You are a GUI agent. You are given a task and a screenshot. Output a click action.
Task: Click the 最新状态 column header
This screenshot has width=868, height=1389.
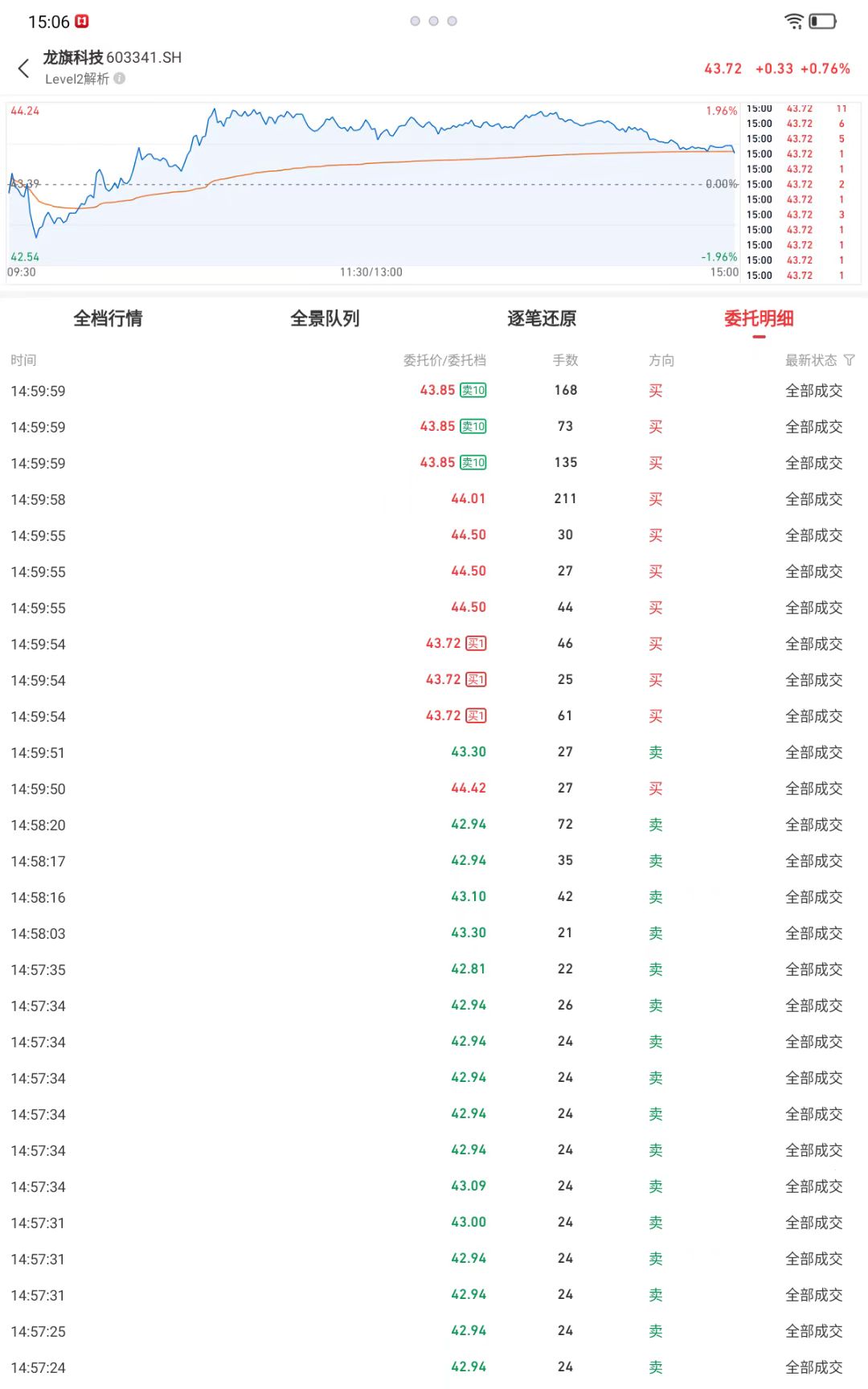[x=811, y=360]
